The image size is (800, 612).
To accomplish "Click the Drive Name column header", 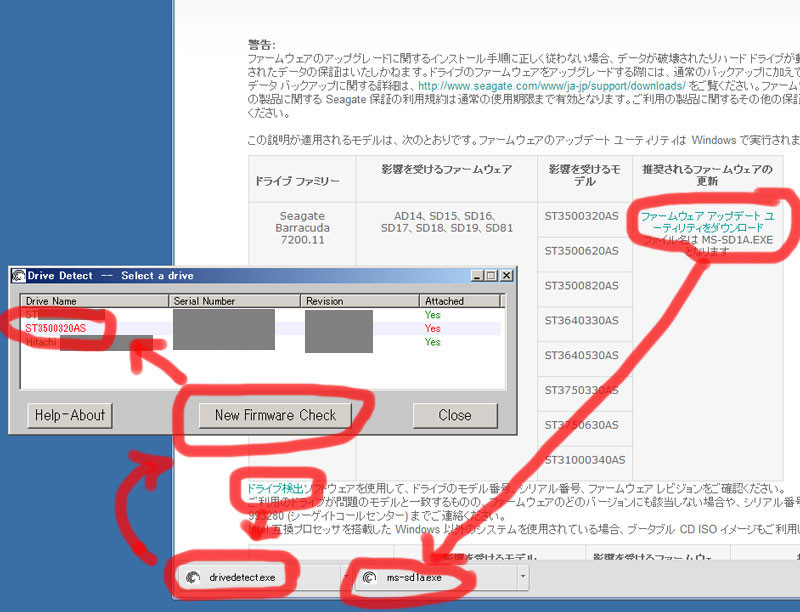I will click(x=94, y=301).
